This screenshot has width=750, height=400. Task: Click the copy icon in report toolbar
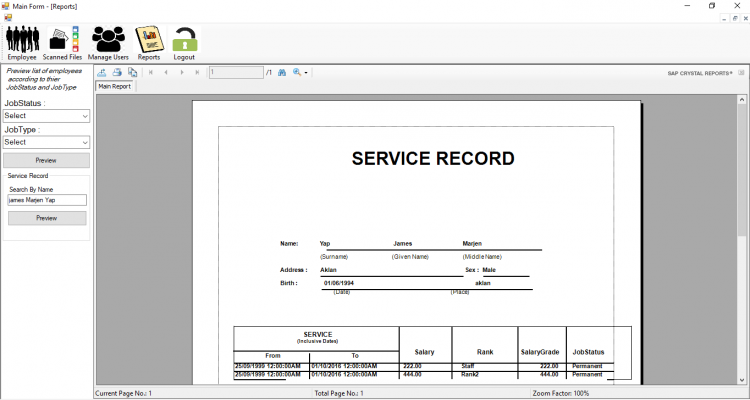coord(132,73)
